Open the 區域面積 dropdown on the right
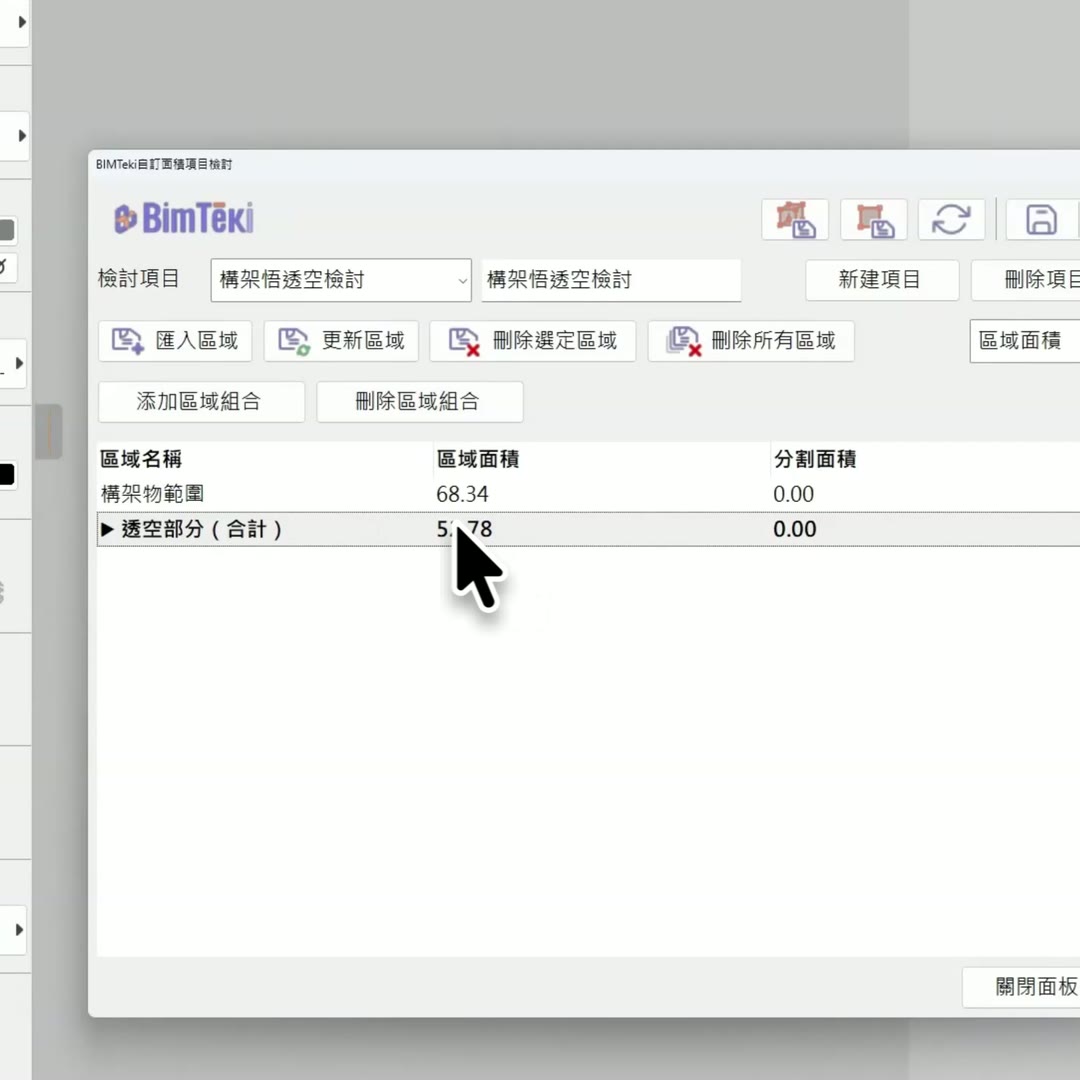 pos(1025,341)
